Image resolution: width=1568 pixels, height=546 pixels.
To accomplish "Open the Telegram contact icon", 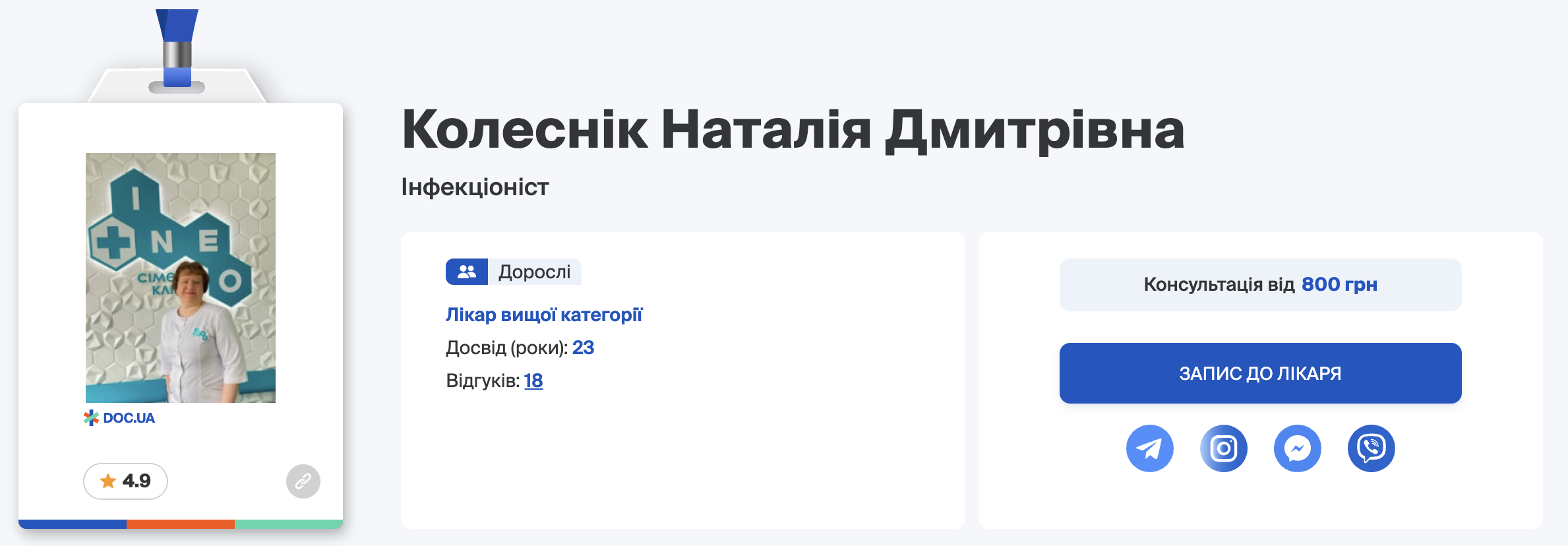I will pyautogui.click(x=1149, y=448).
